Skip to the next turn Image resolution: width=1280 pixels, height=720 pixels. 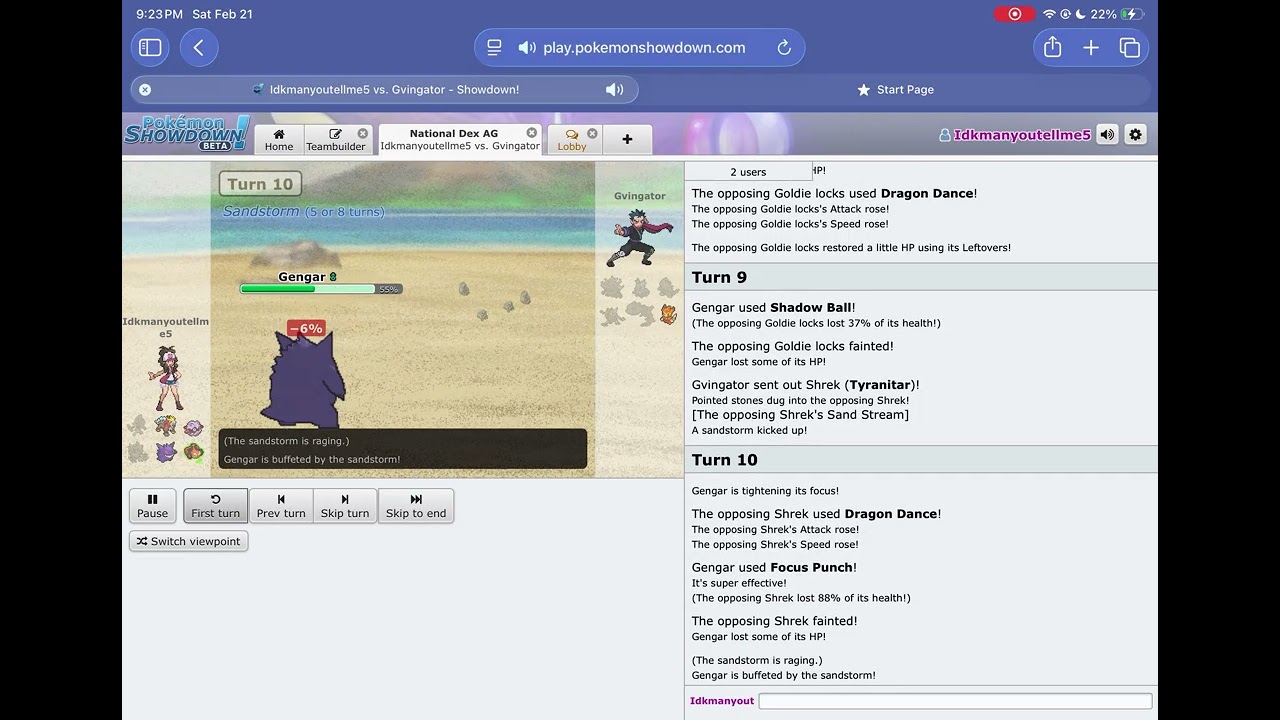(x=345, y=506)
